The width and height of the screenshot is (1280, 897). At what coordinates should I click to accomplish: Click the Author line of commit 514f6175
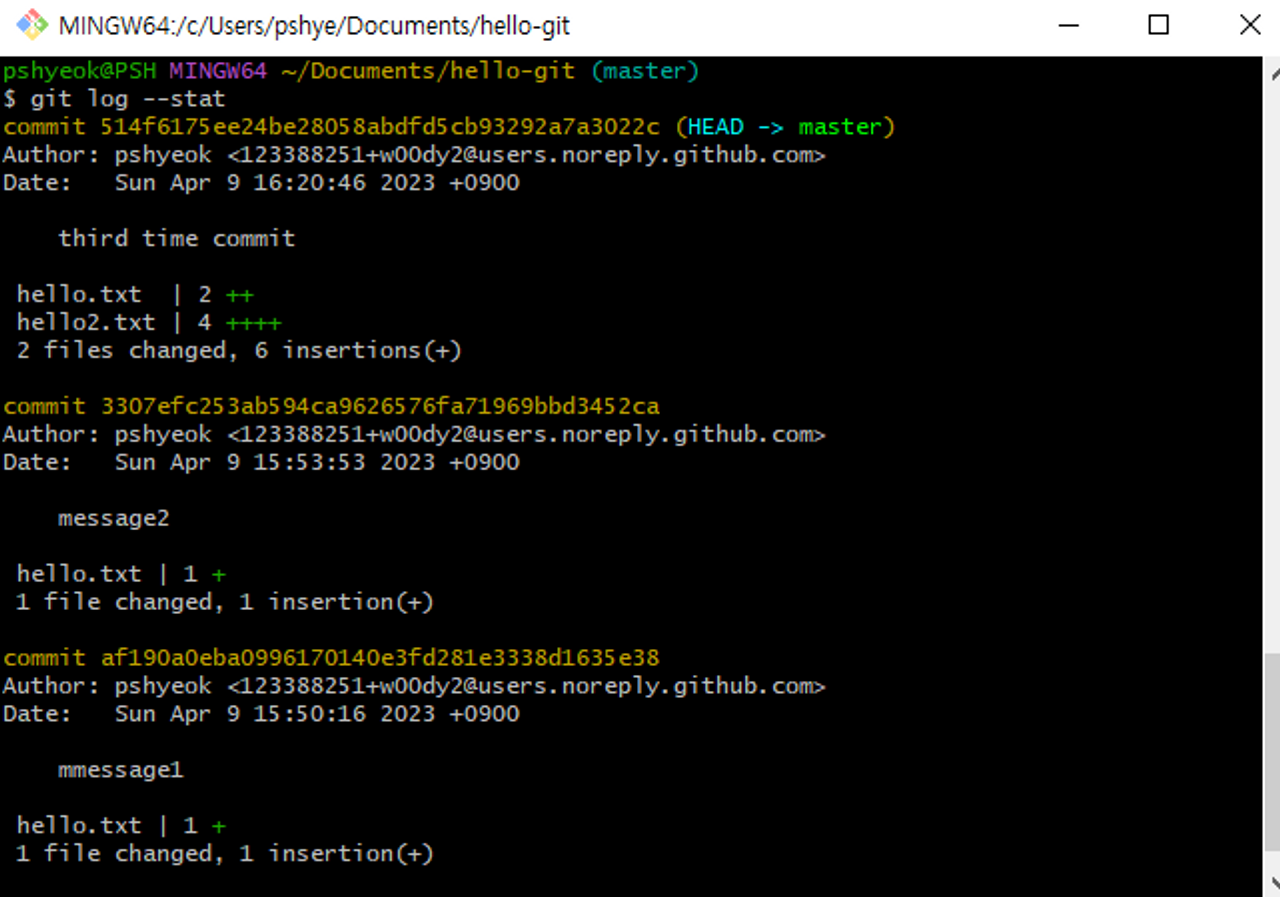tap(414, 155)
